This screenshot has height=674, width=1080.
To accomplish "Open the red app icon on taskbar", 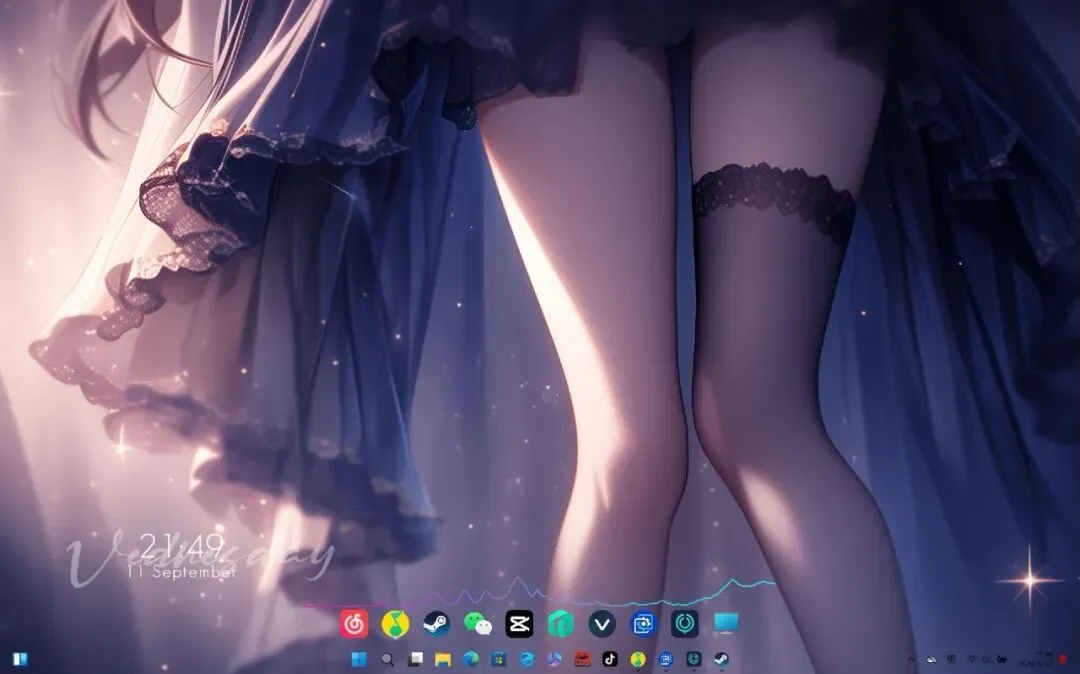I will [583, 660].
